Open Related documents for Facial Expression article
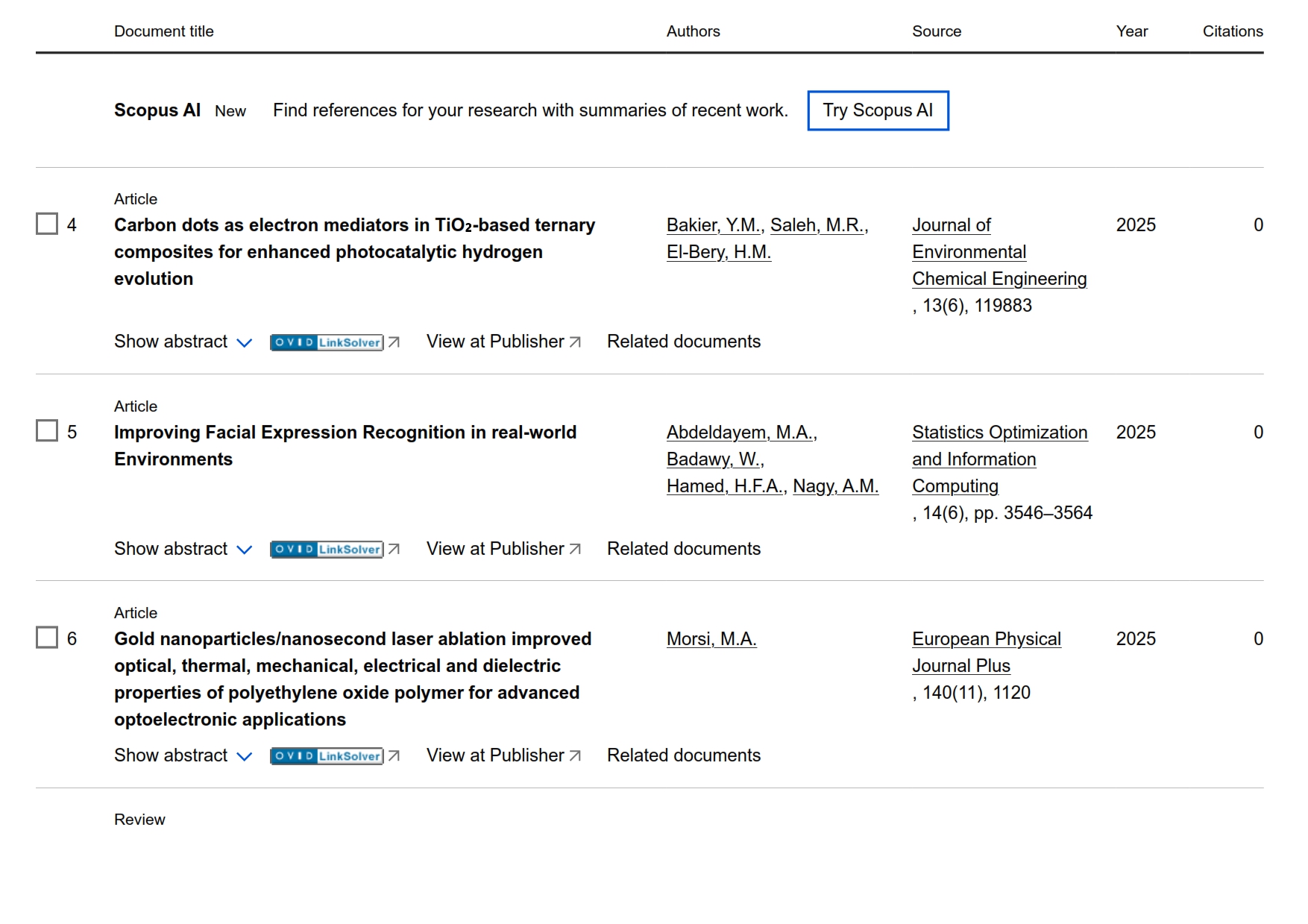This screenshot has height=924, width=1308. (683, 549)
